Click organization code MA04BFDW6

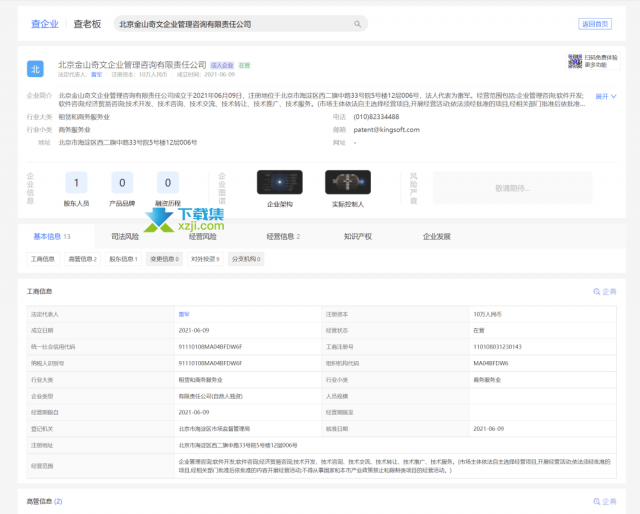click(x=491, y=363)
